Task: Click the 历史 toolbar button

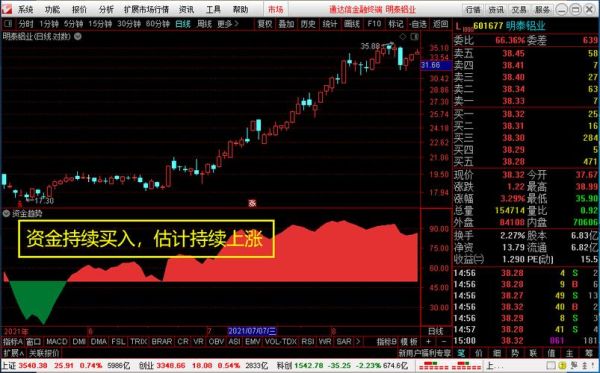Action: (x=308, y=24)
